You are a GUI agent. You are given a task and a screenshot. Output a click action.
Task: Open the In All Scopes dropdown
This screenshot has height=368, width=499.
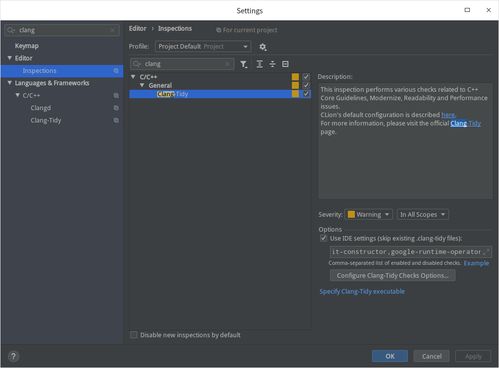[422, 214]
